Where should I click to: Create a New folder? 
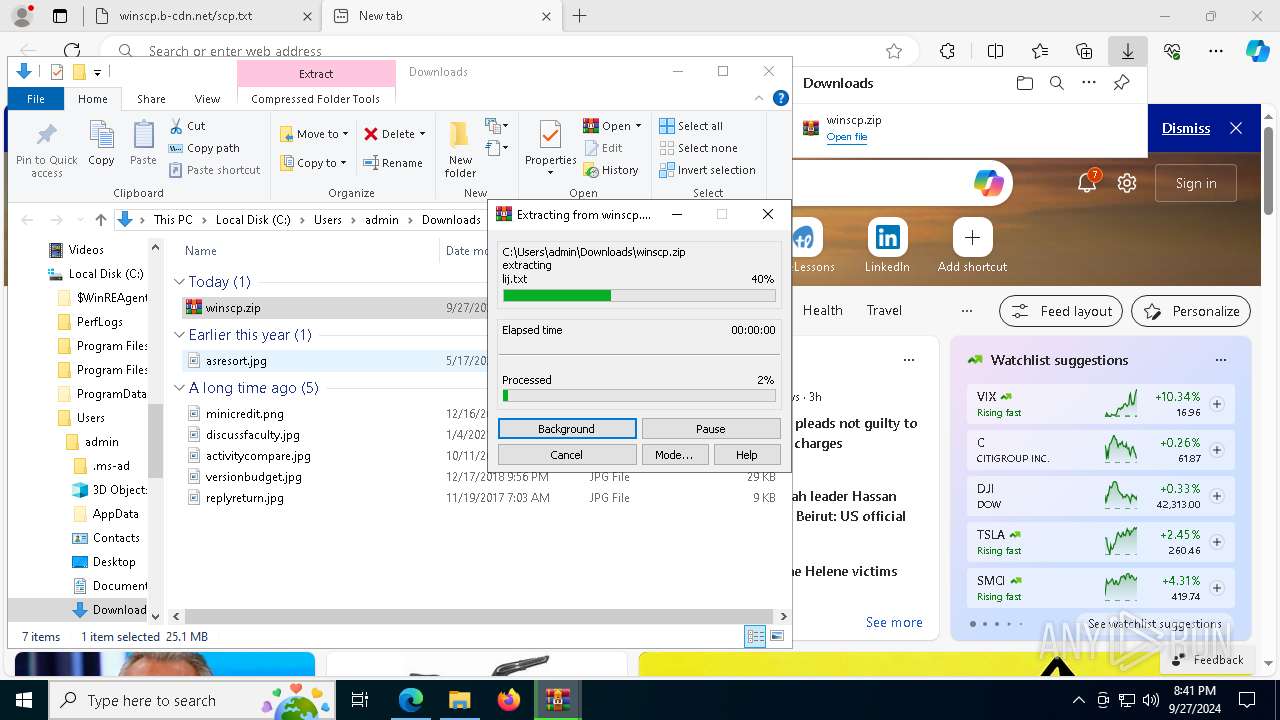460,149
